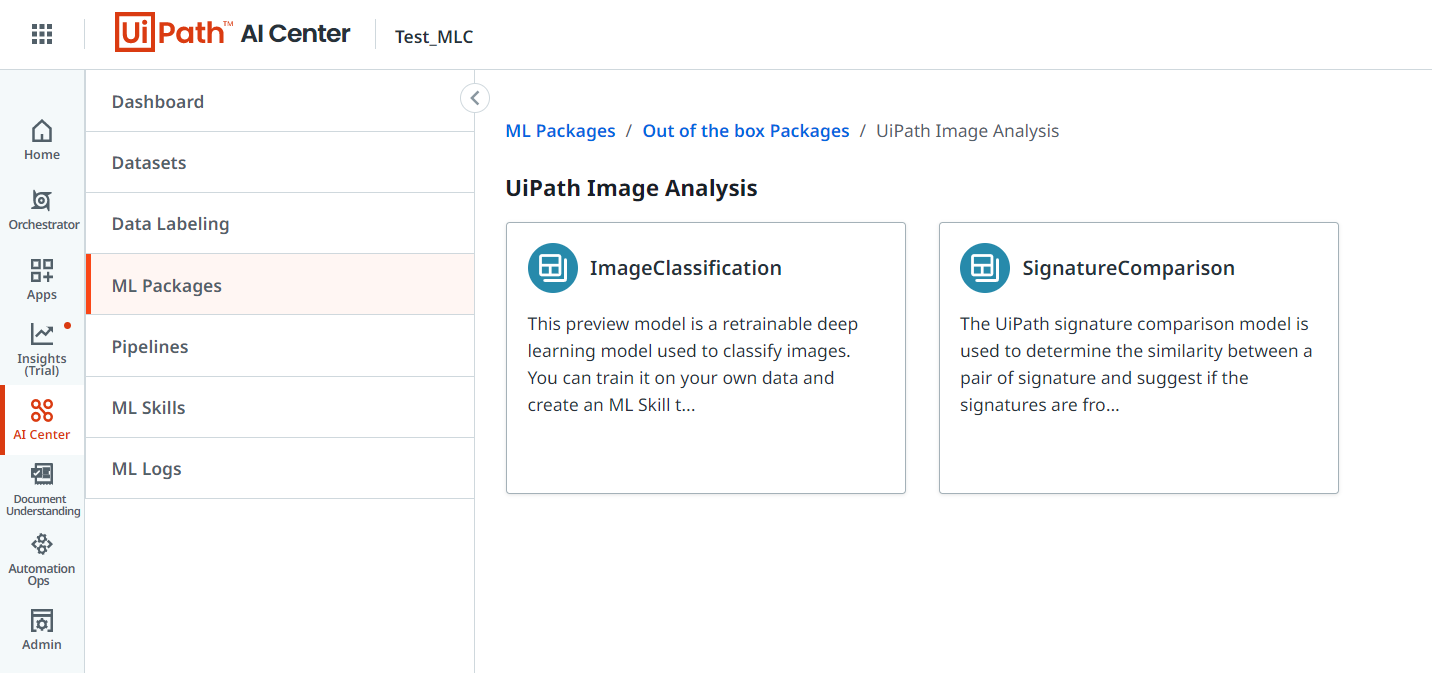Go to Data Labeling page

(170, 224)
